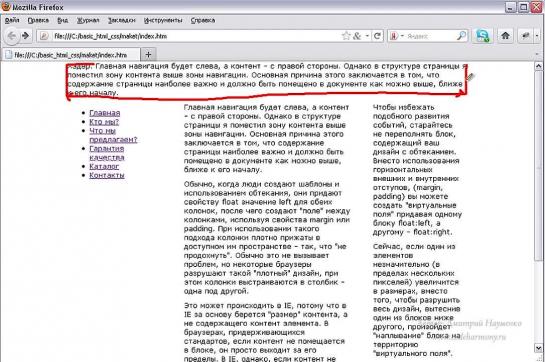
Task: Click paragraph starting 'Чтобы избежать подобного развития'
Action: click(417, 169)
